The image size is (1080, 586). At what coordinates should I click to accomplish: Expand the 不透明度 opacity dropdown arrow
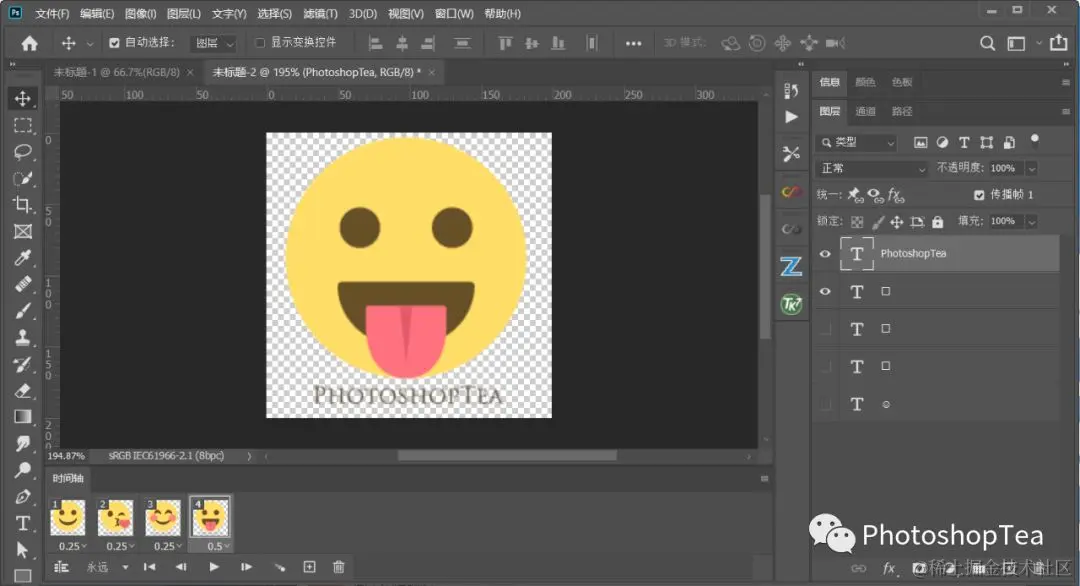point(1031,169)
